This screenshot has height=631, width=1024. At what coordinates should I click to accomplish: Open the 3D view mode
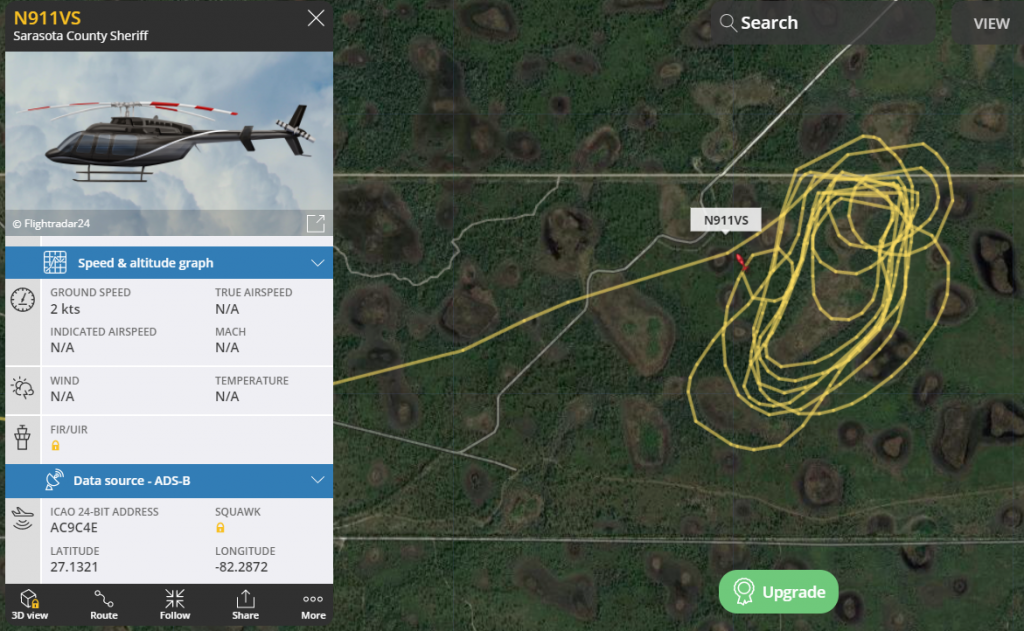[29, 604]
